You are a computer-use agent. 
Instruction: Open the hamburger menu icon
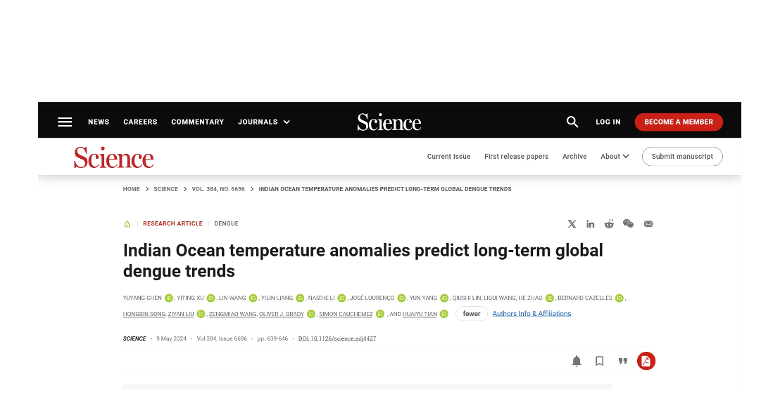(x=65, y=122)
